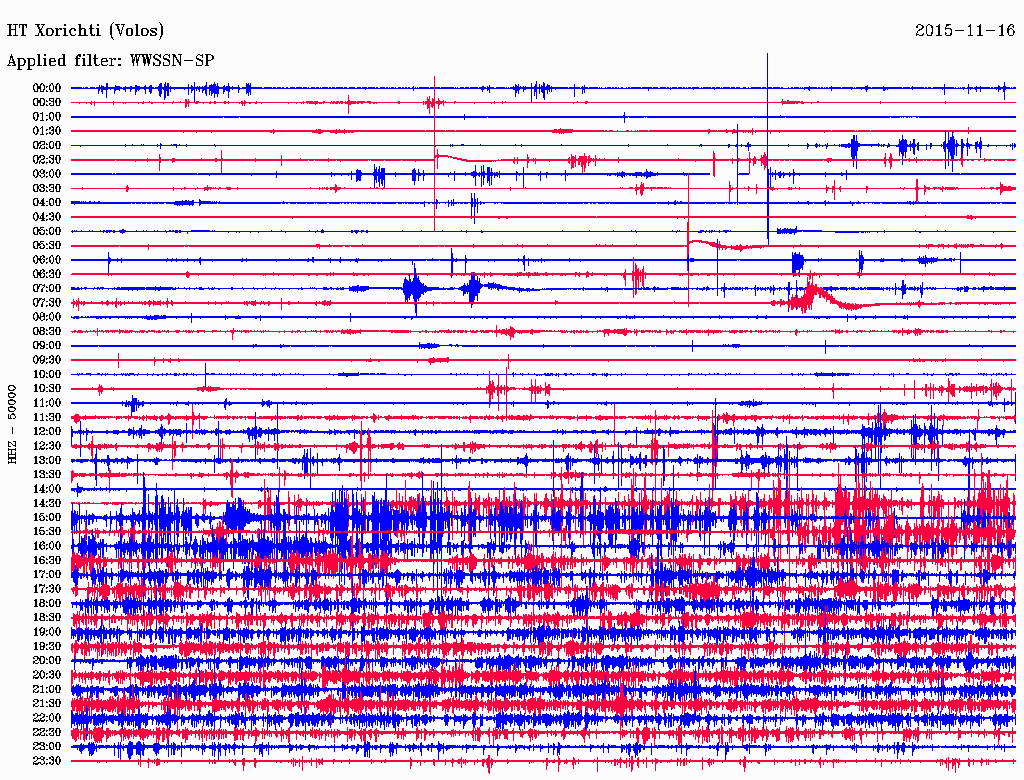Image resolution: width=1024 pixels, height=780 pixels.
Task: Select the 05:00 time label
Action: tap(47, 231)
